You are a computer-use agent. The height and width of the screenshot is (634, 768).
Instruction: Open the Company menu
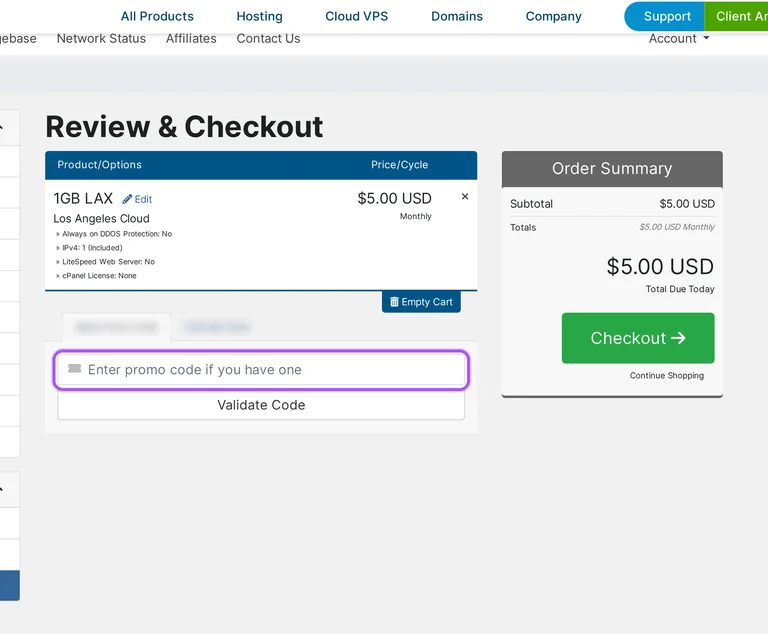pos(553,16)
